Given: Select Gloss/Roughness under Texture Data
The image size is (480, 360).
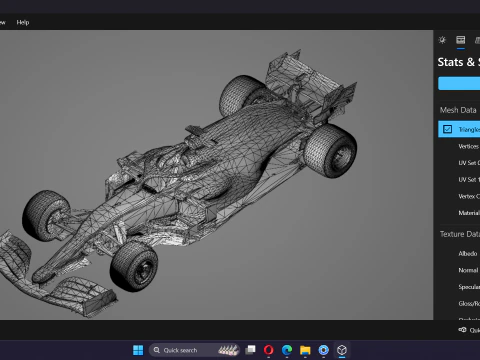Looking at the screenshot, I should pos(469,304).
